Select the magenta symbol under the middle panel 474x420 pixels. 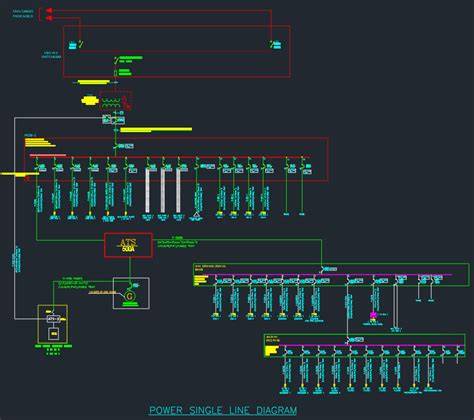[373, 315]
